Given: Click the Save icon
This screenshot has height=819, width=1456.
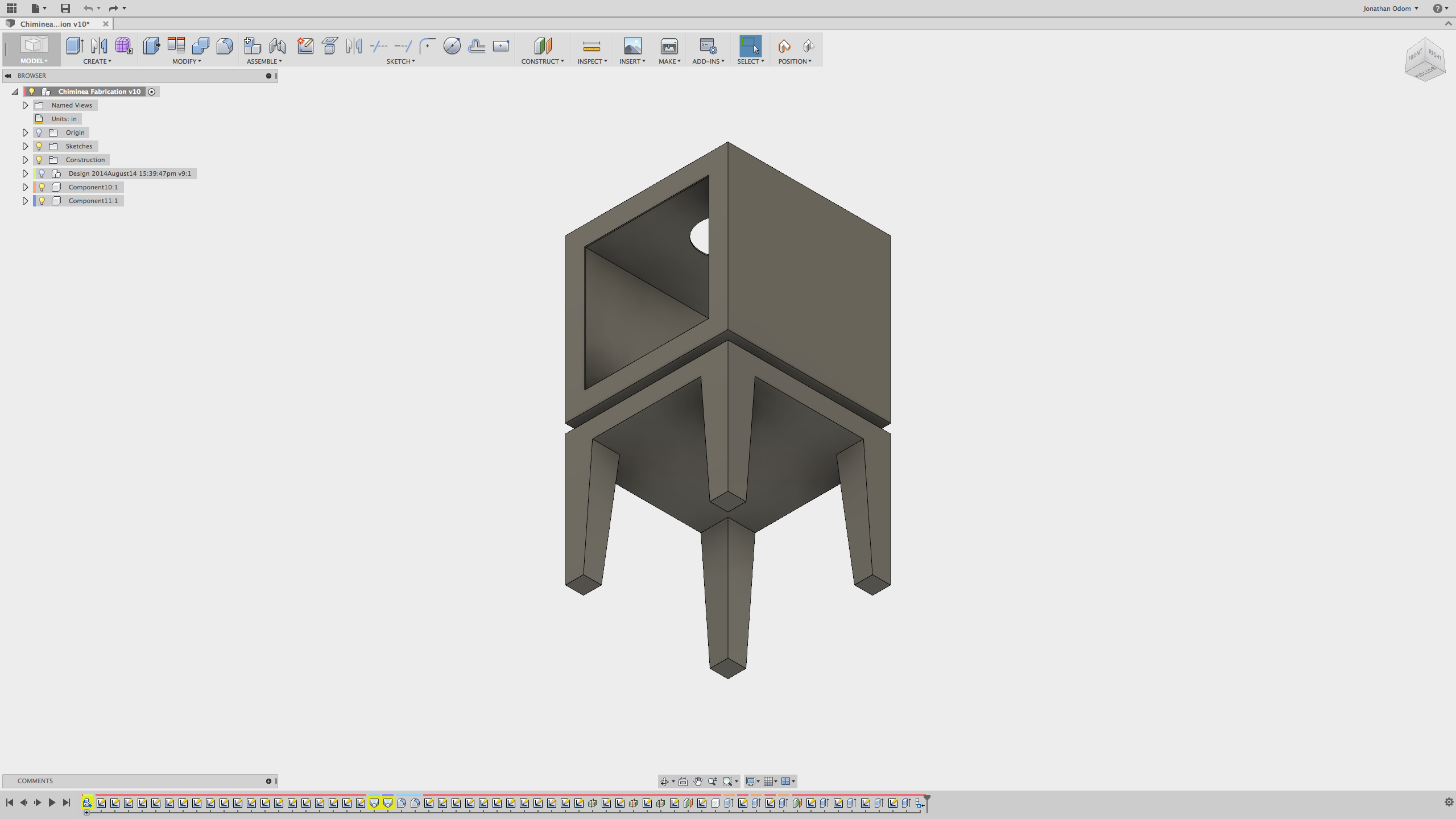Looking at the screenshot, I should [65, 9].
